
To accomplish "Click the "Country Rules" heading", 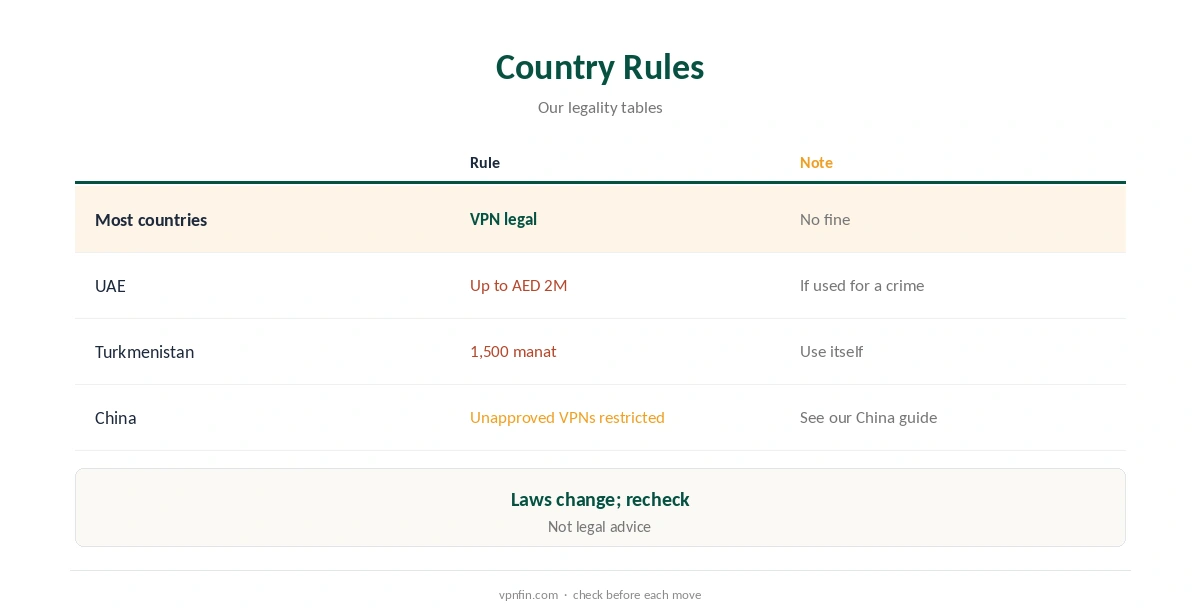I will 600,67.
